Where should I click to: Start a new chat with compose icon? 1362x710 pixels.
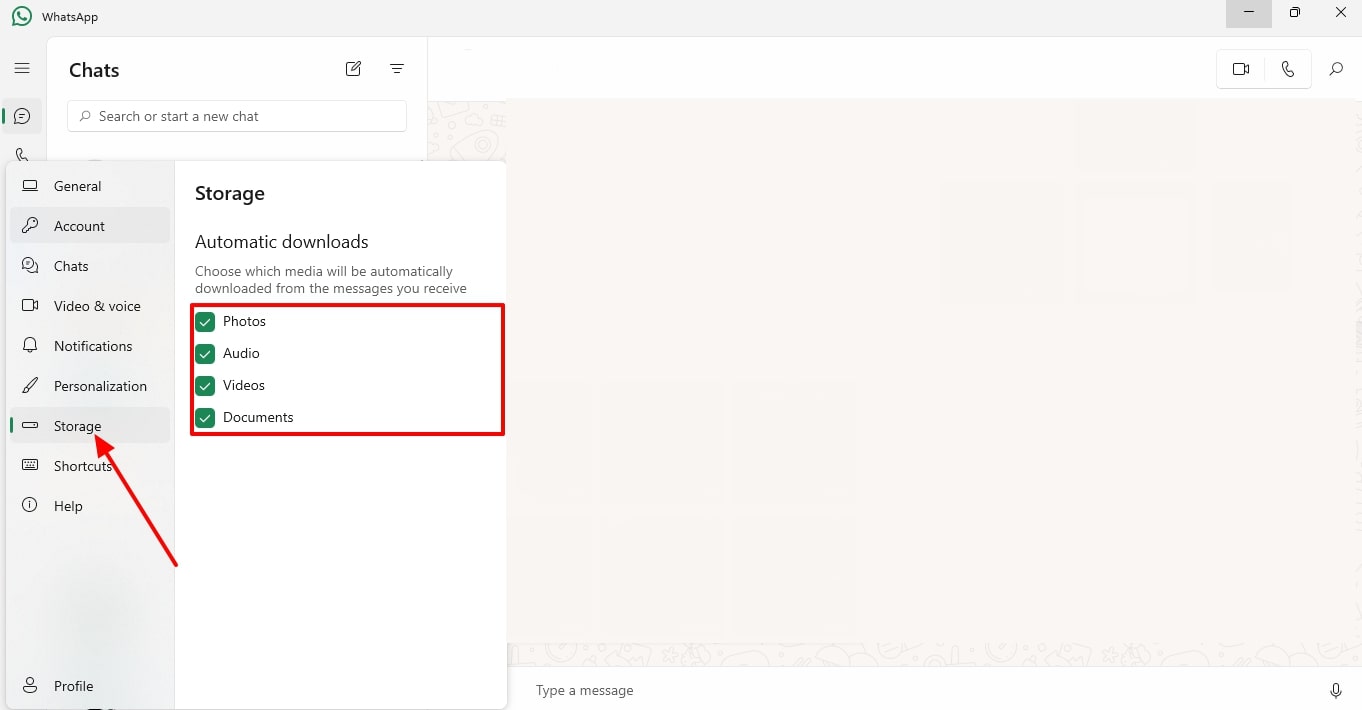[x=353, y=69]
